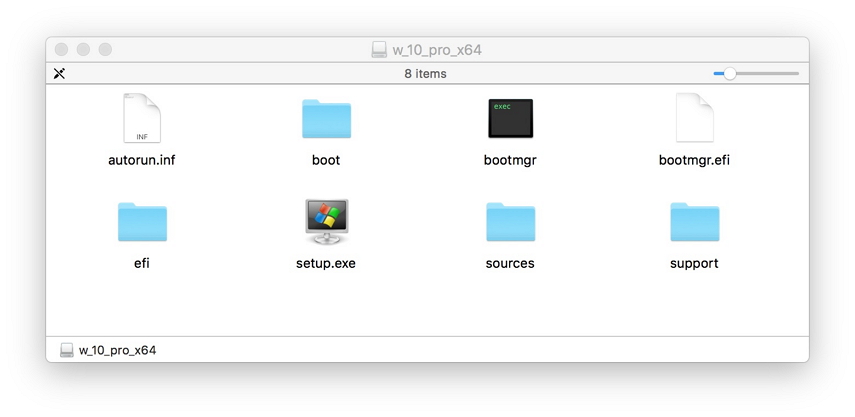Select the bootmgr exec icon
Image resolution: width=855 pixels, height=417 pixels.
tap(510, 118)
